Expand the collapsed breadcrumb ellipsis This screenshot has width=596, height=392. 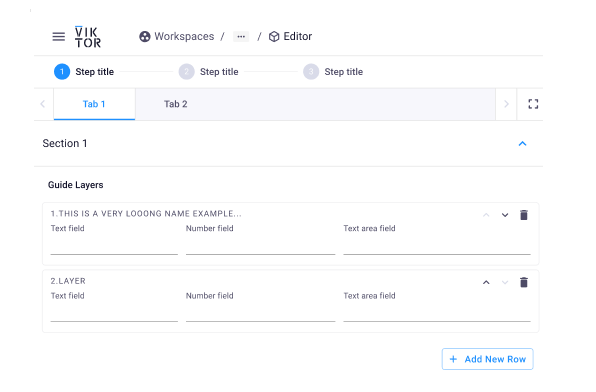(241, 37)
